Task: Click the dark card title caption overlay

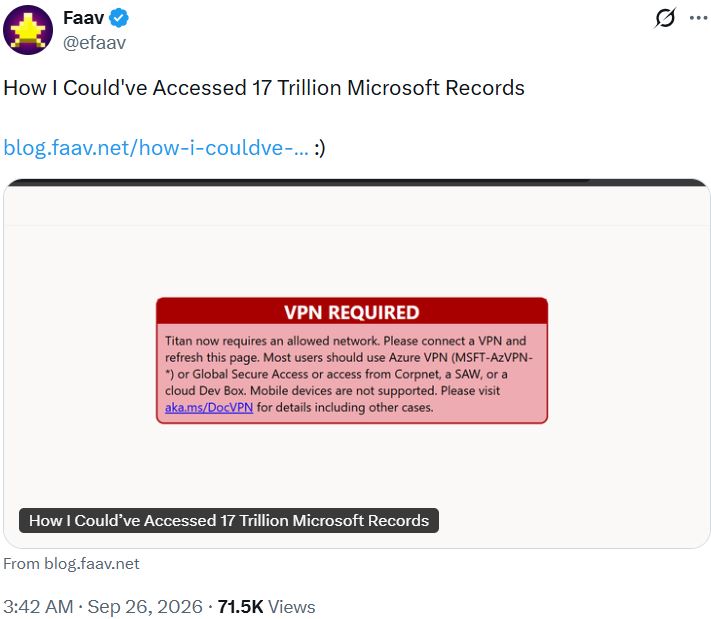Action: click(229, 521)
